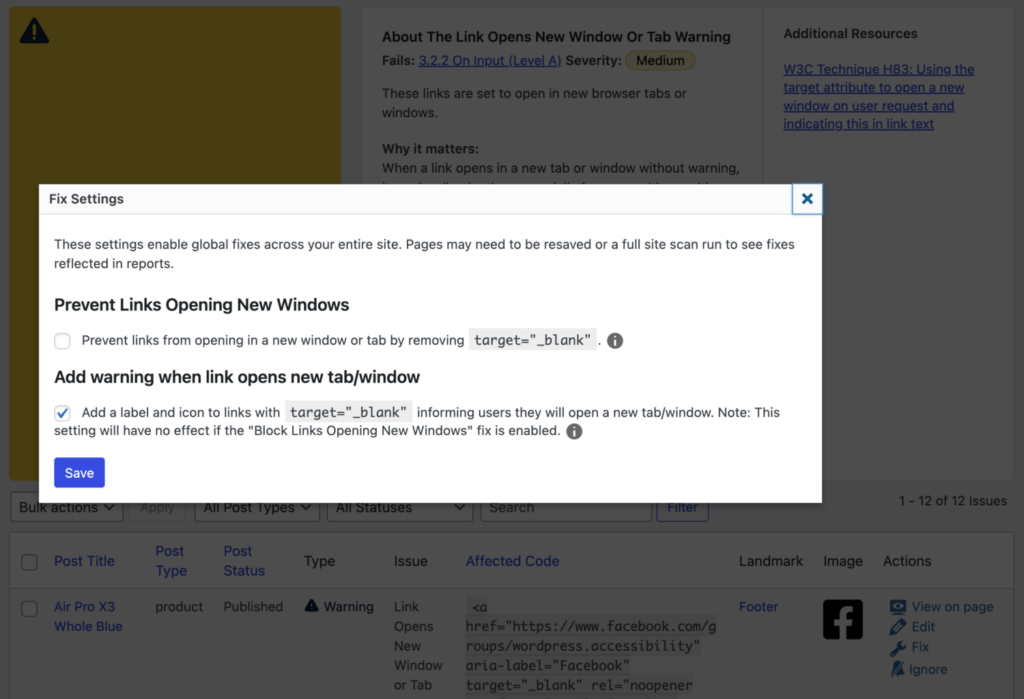Screen dimensions: 1024x699
Task: Click the Facebook logo in the Image column
Action: coord(842,619)
